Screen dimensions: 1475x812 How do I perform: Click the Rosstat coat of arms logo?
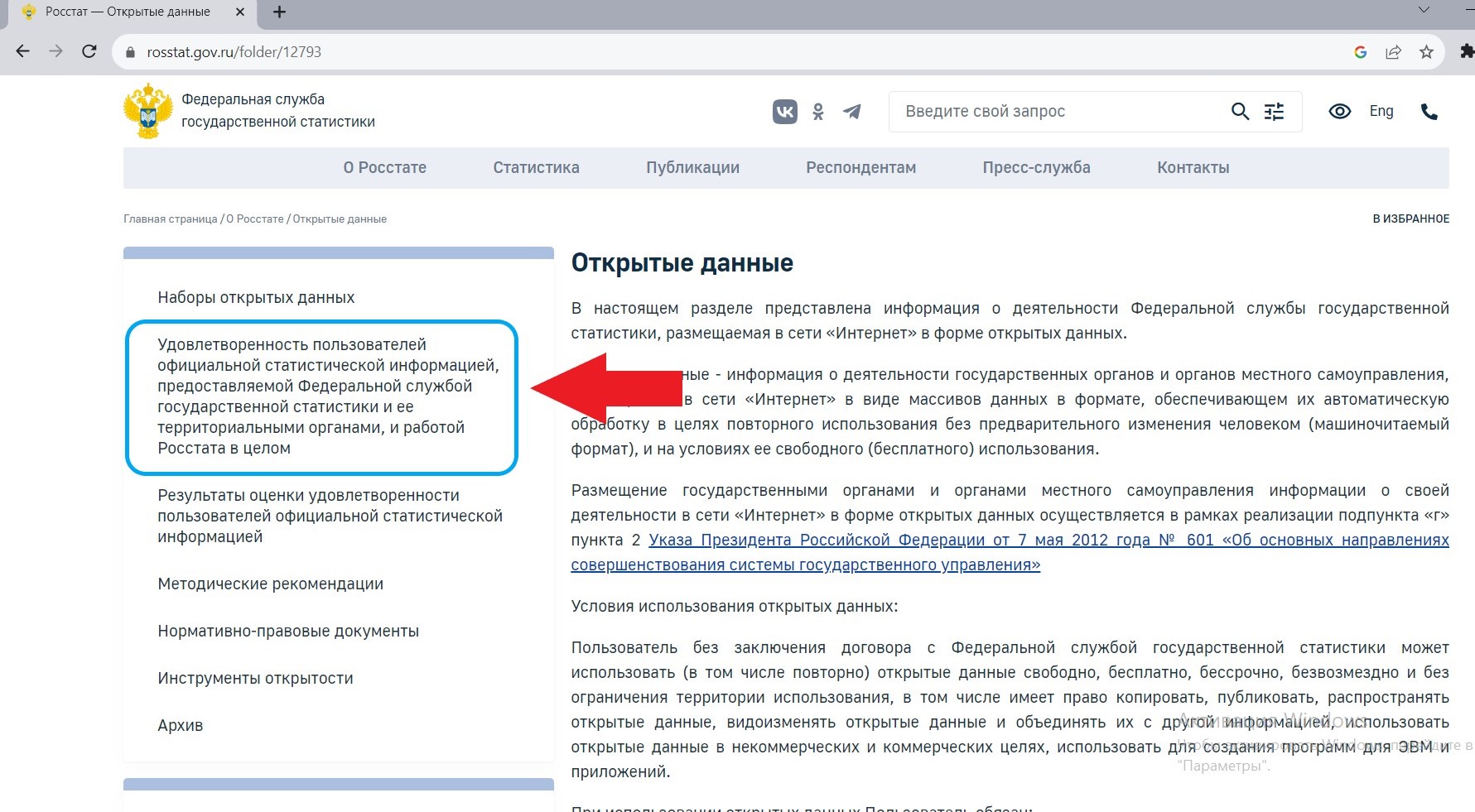click(x=148, y=111)
